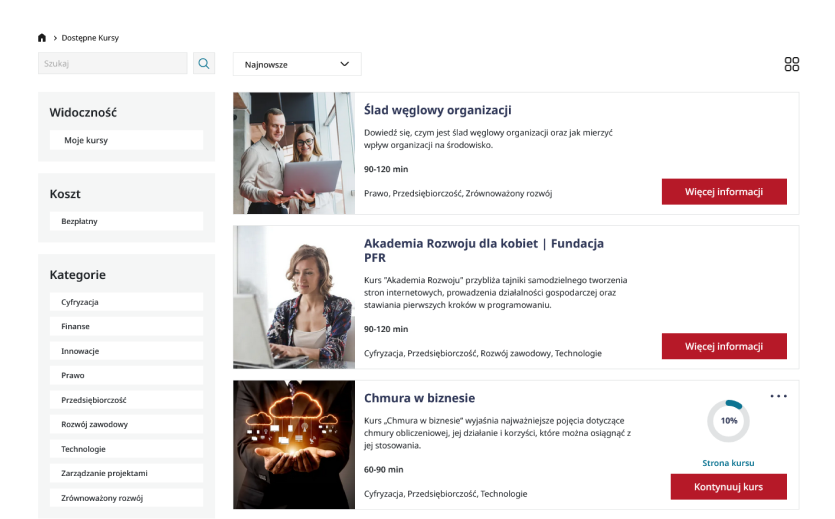Image resolution: width=835 pixels, height=519 pixels.
Task: Click the 10% progress circle indicator
Action: pyautogui.click(x=728, y=421)
